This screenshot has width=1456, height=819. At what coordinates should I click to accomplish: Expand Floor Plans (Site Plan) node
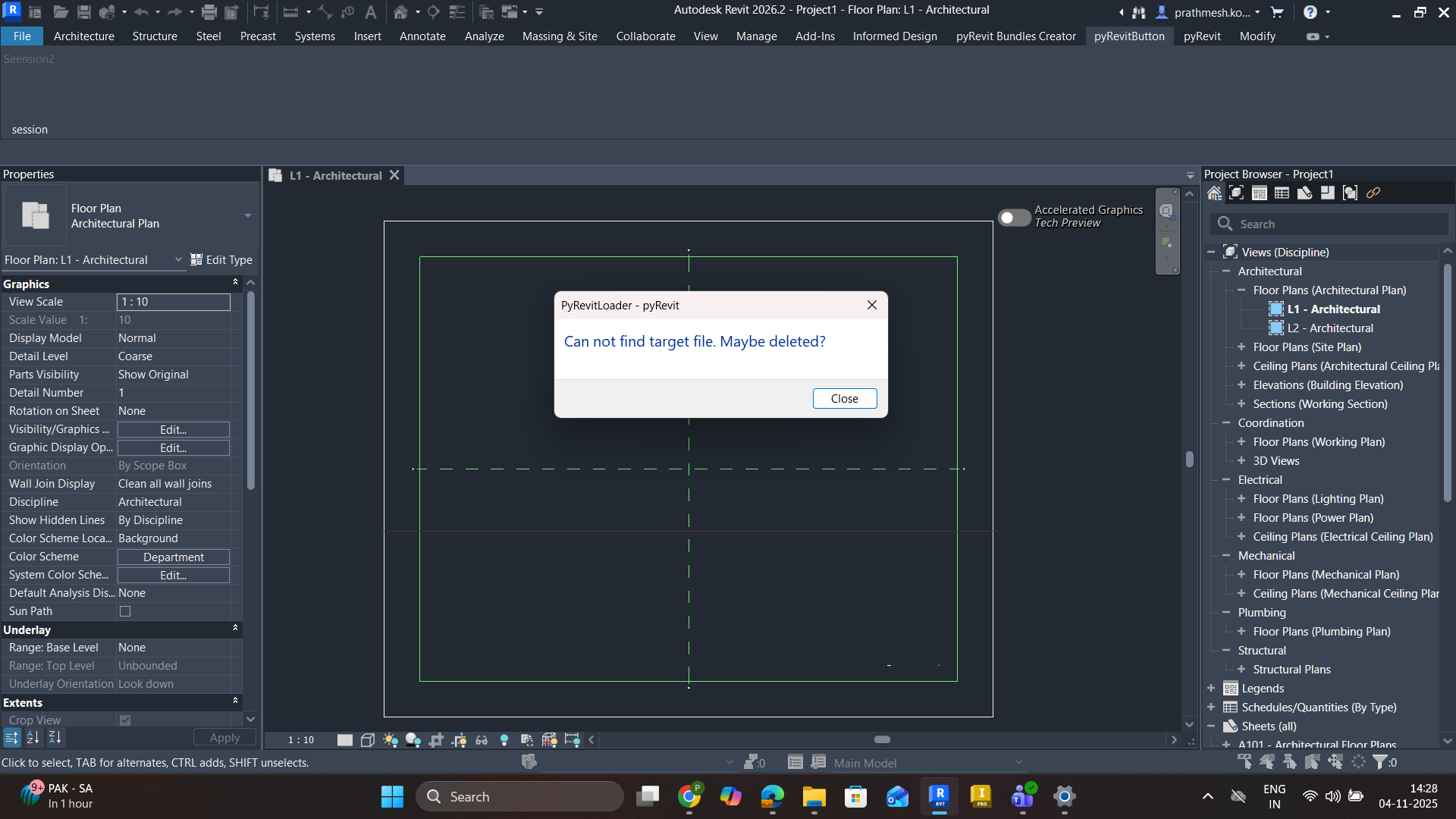pos(1241,347)
